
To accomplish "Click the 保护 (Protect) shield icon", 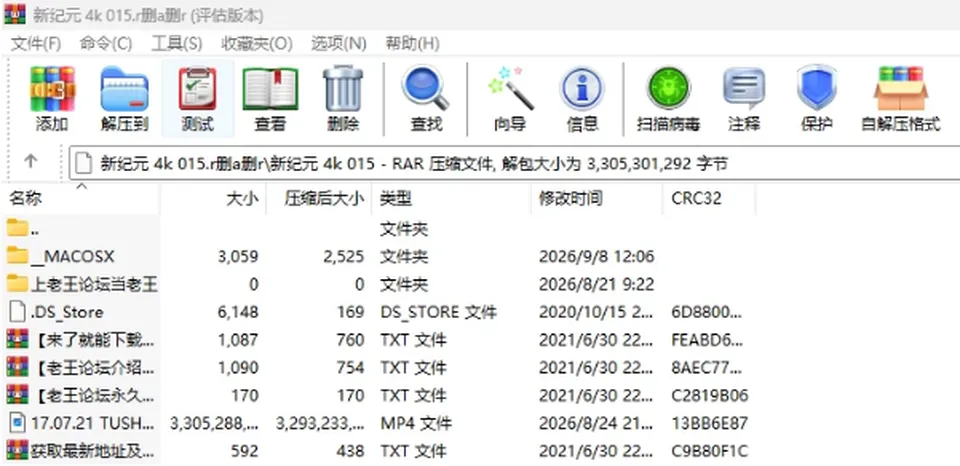I will pos(817,99).
